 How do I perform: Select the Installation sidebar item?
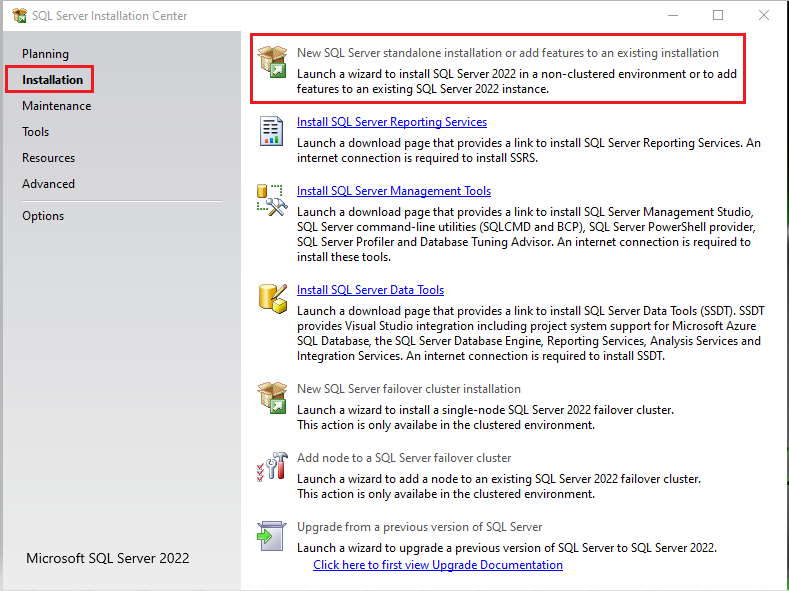[x=52, y=80]
